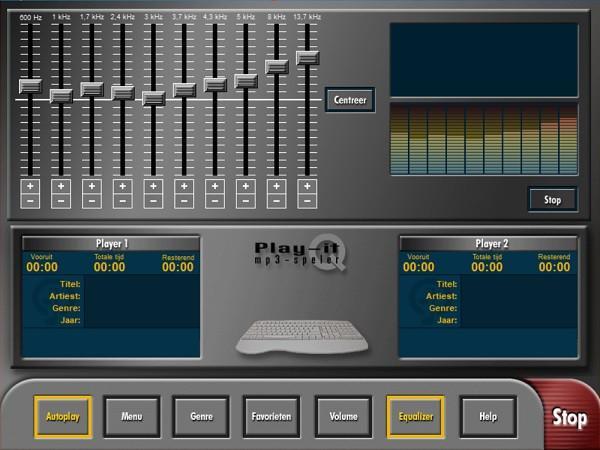Select the Player 1 header

(x=111, y=244)
